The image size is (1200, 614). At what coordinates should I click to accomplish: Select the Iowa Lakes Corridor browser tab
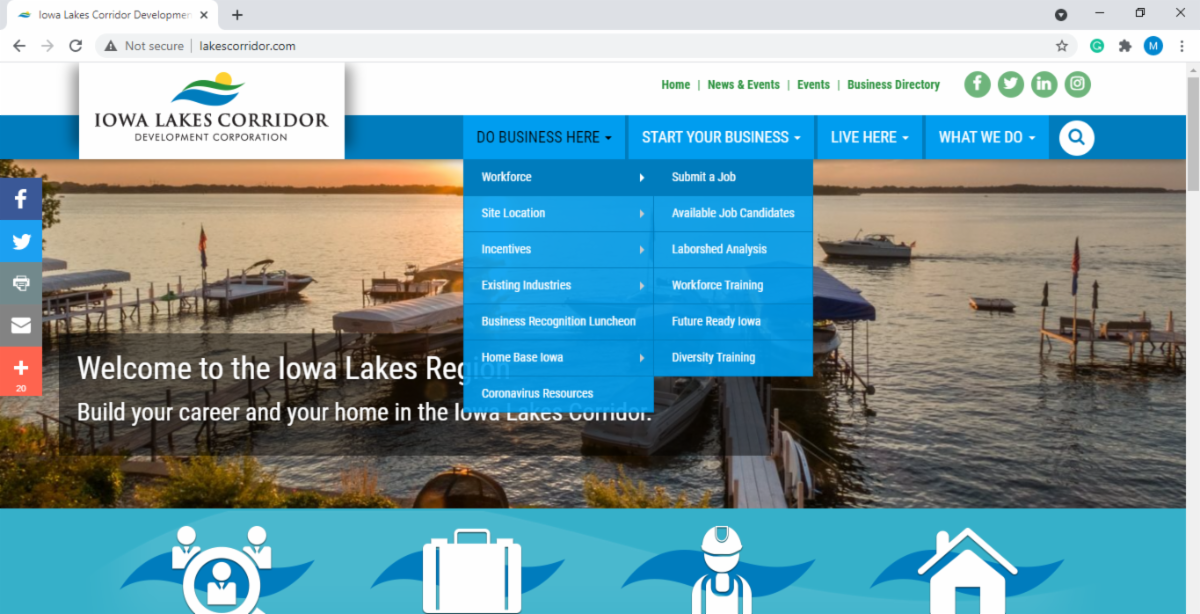[x=110, y=15]
